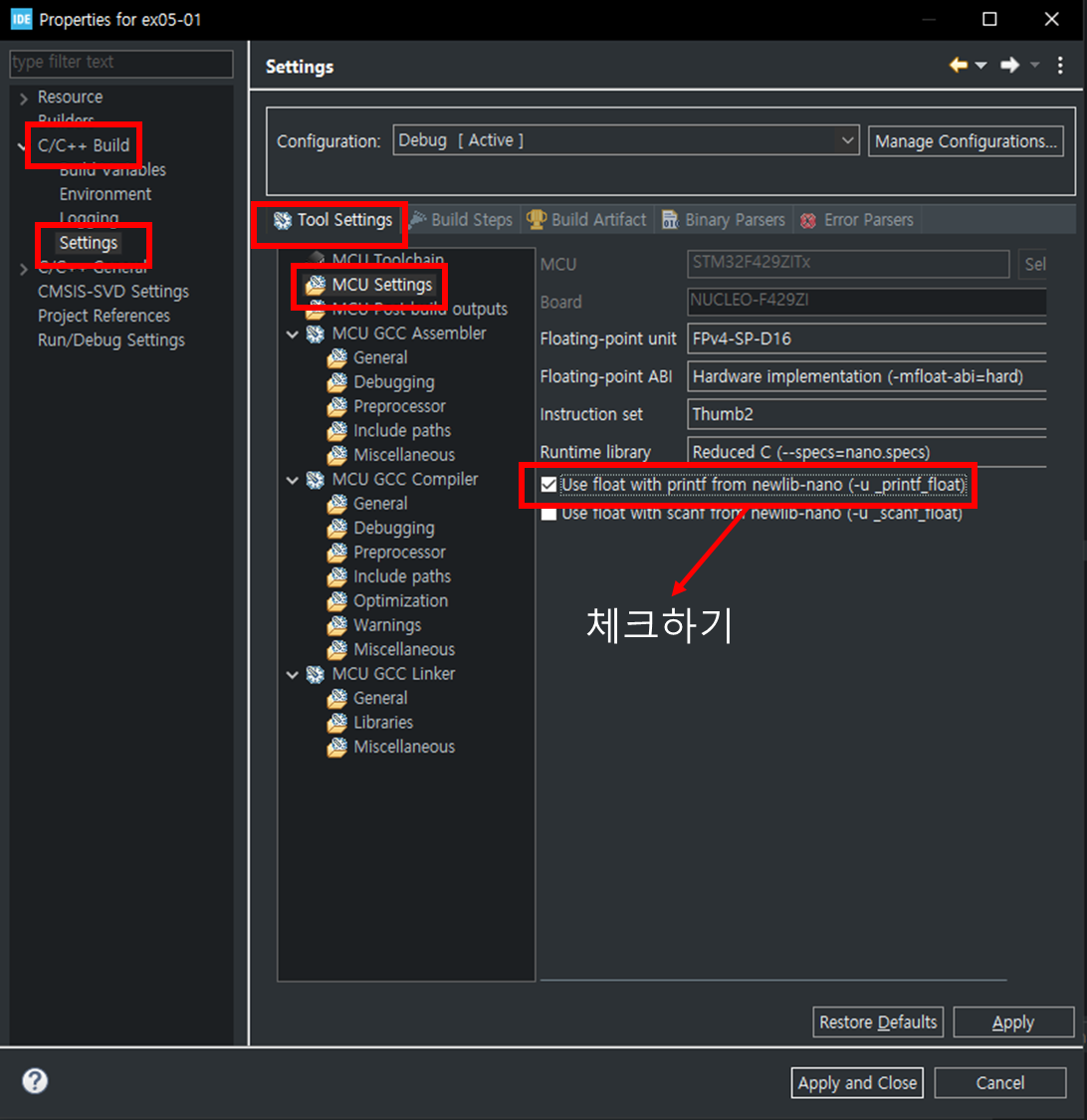Click the help question mark icon
The image size is (1087, 1120).
point(35,1081)
